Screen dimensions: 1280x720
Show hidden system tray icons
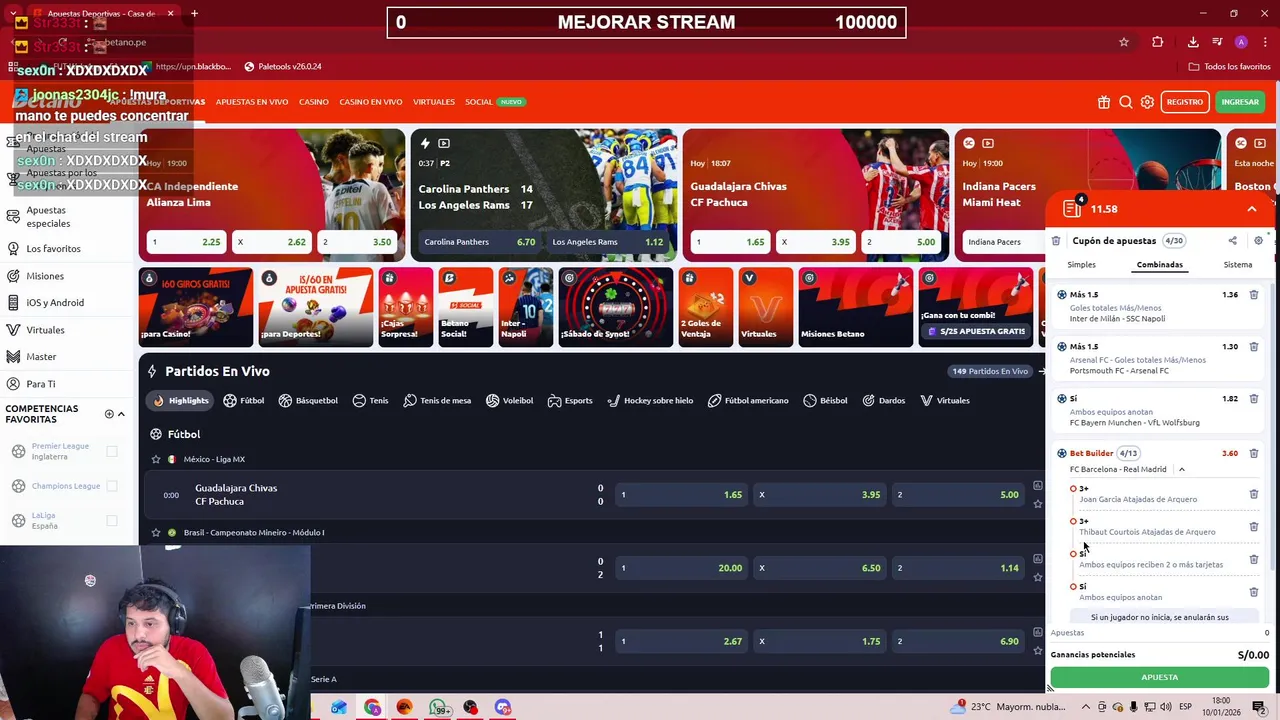[1086, 707]
